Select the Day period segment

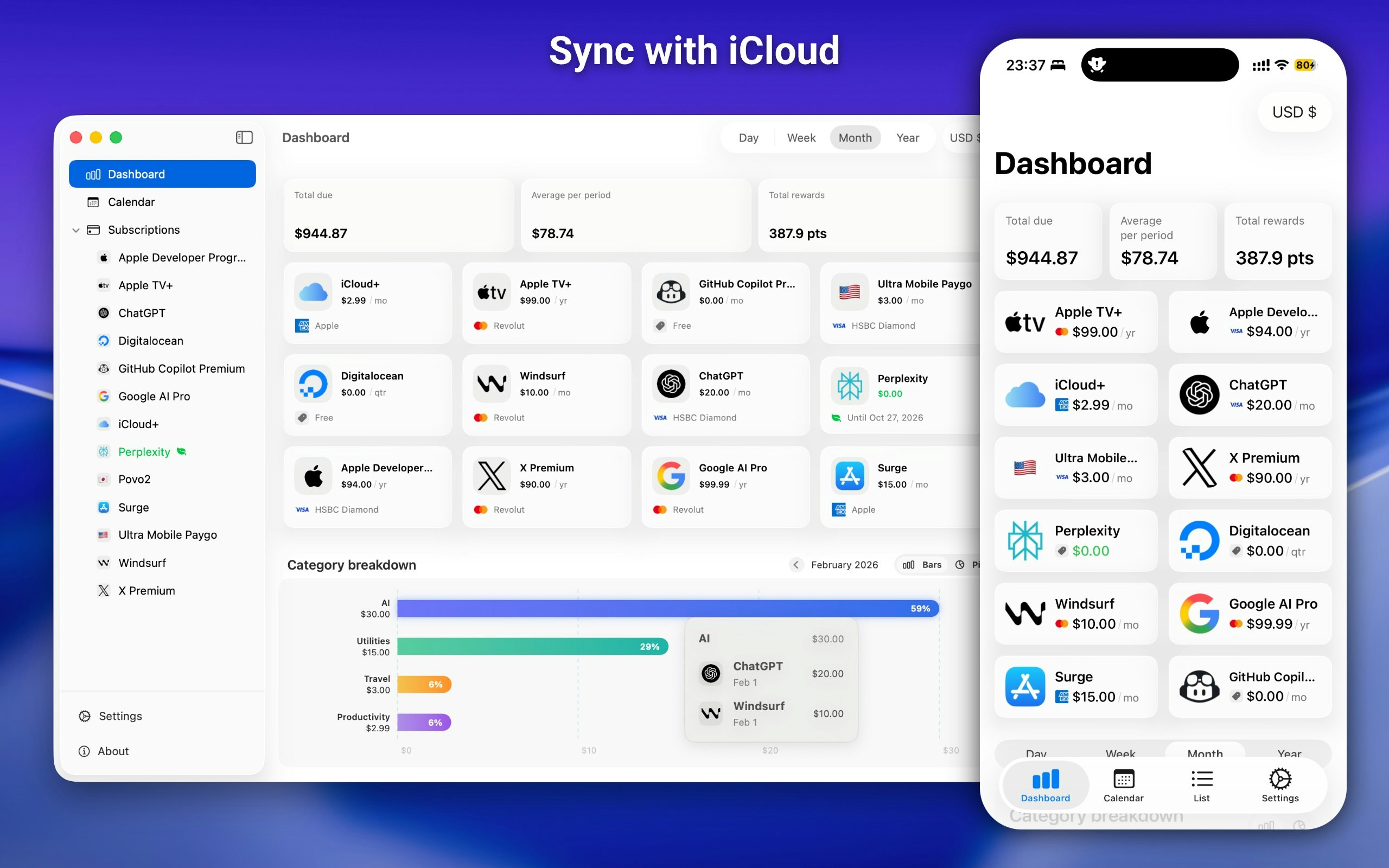(x=748, y=138)
